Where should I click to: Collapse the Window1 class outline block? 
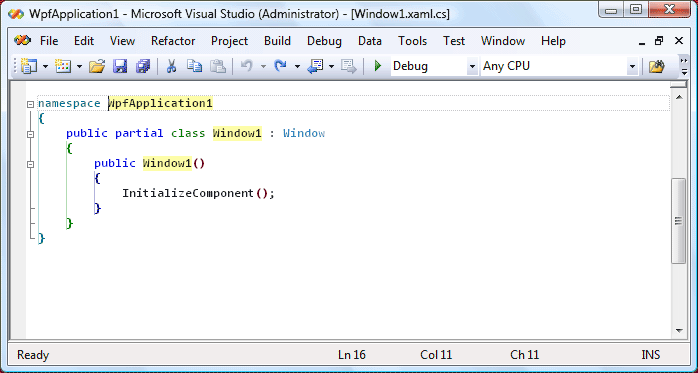[x=30, y=134]
